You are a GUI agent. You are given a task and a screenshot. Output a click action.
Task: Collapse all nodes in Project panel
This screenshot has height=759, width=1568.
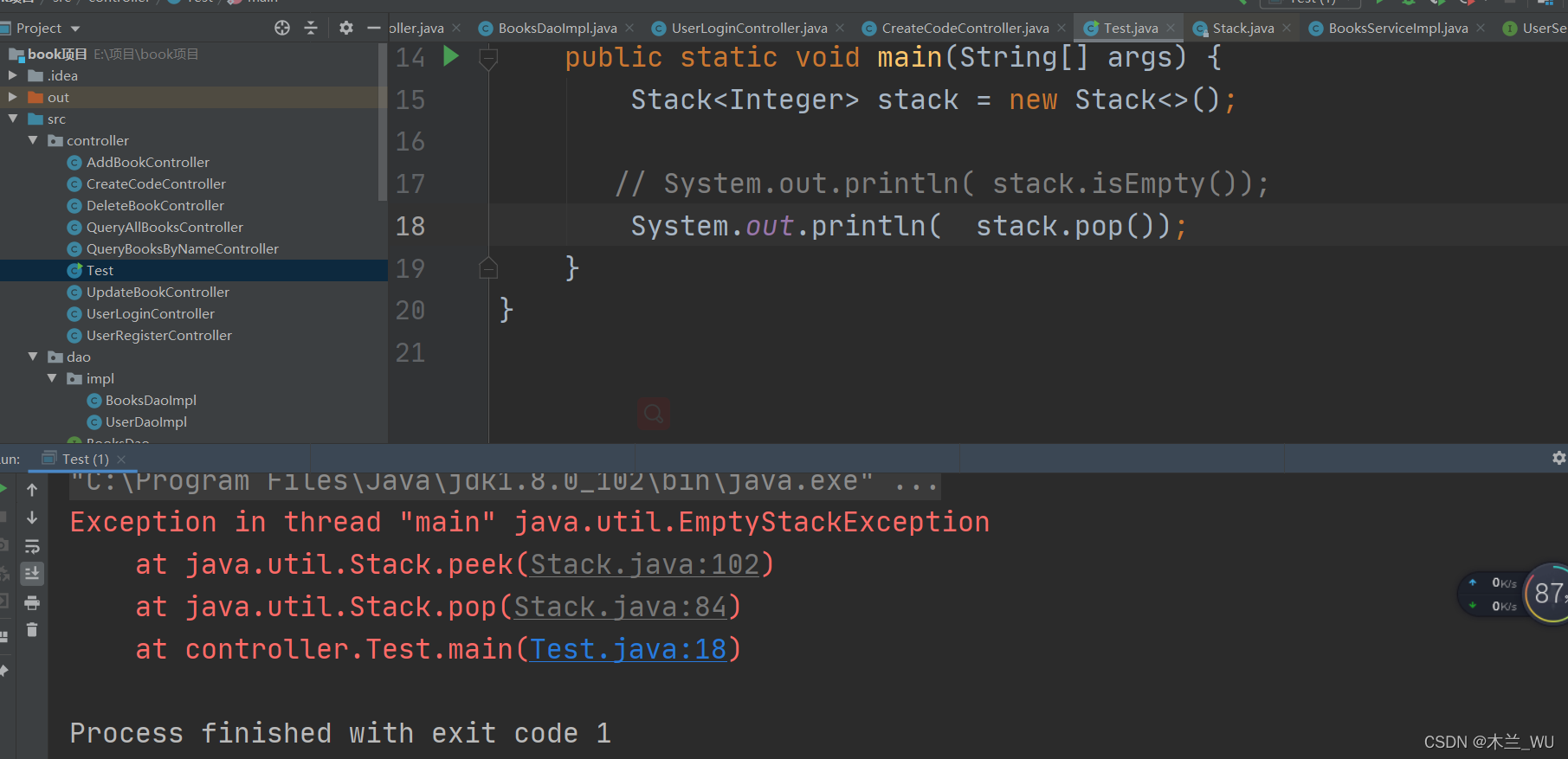[x=311, y=28]
